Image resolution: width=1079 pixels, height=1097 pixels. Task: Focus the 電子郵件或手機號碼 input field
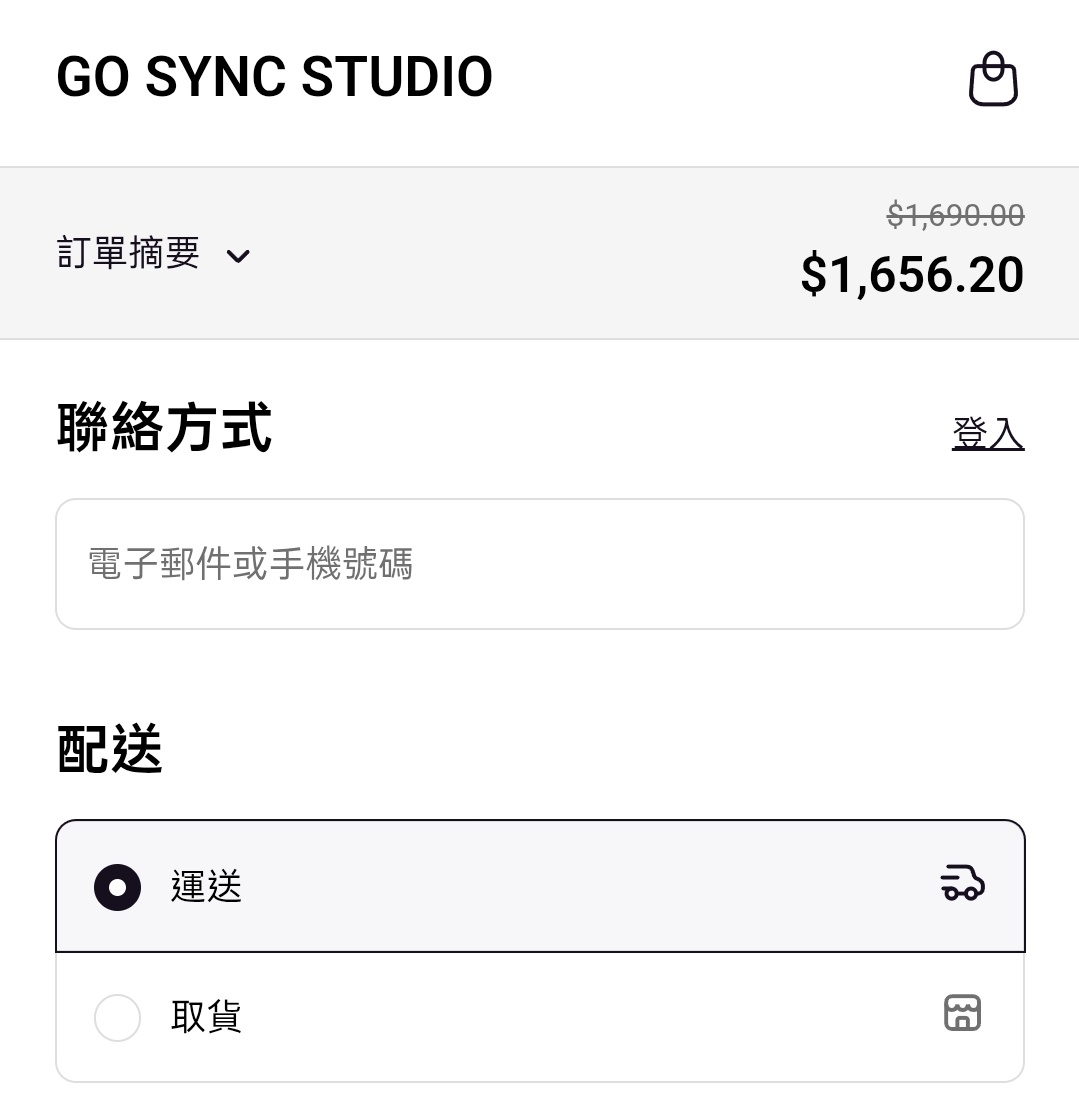pos(540,564)
